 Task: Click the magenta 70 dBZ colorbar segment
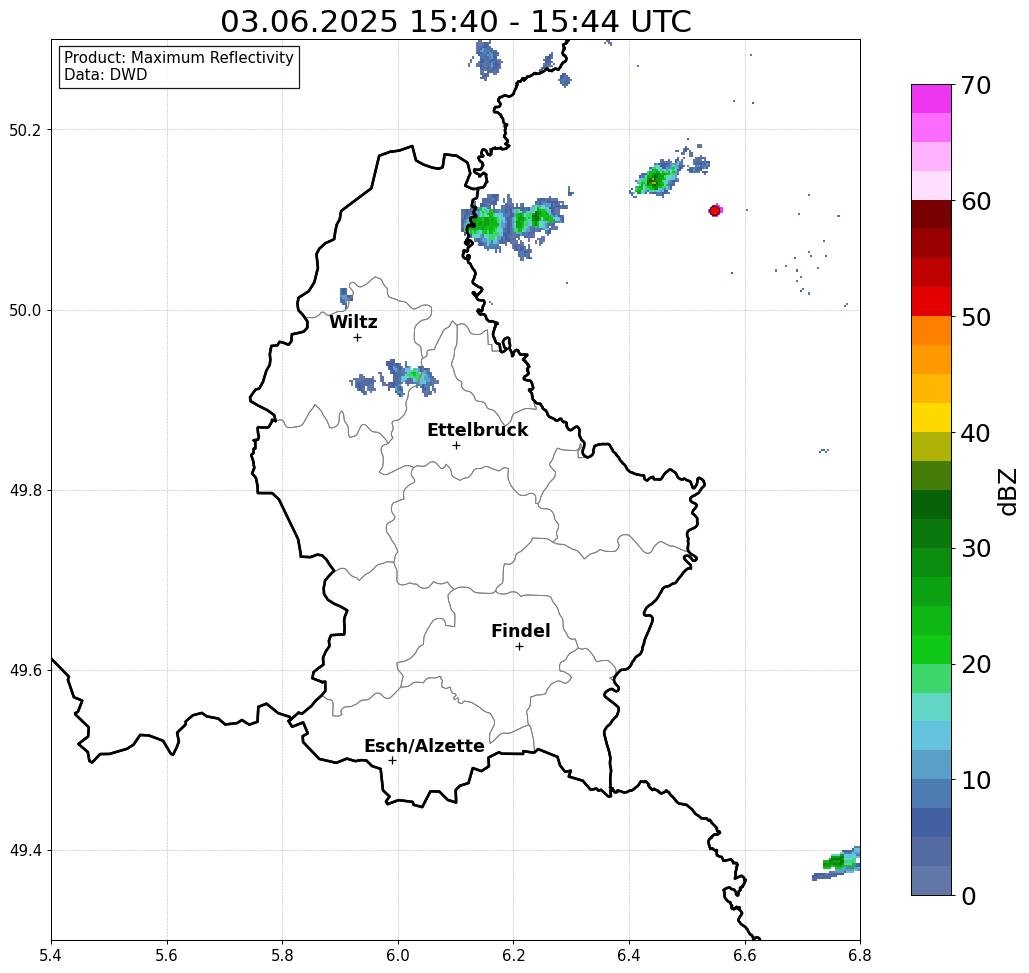click(x=931, y=99)
